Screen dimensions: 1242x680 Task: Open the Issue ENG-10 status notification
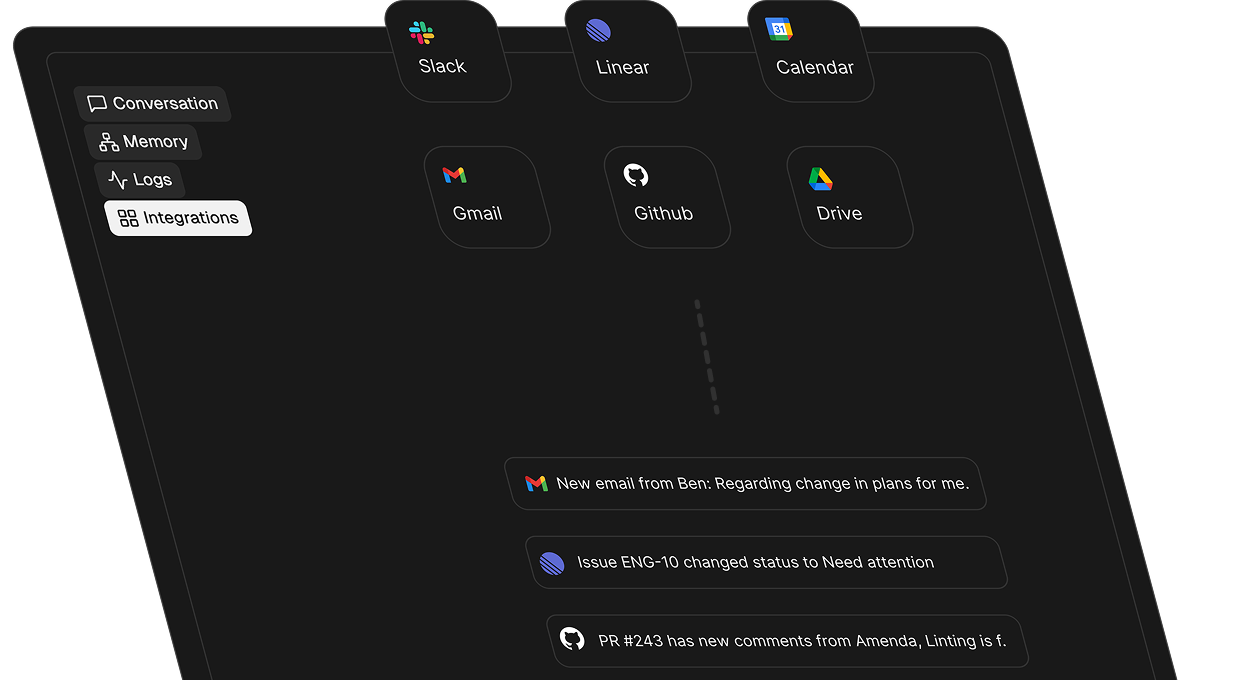[x=766, y=563]
